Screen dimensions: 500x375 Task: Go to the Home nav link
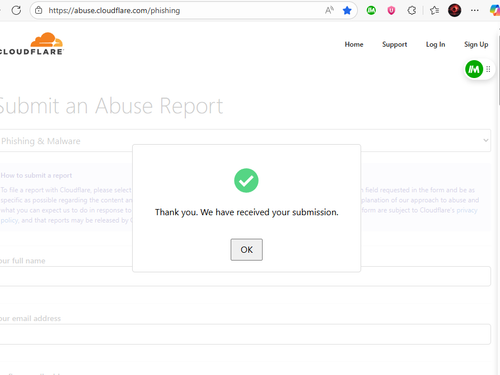354,44
